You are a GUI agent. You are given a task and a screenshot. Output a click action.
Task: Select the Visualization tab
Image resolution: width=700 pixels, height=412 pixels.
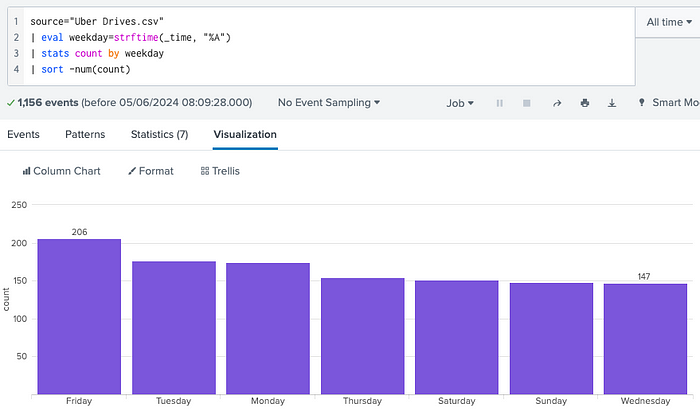click(245, 134)
